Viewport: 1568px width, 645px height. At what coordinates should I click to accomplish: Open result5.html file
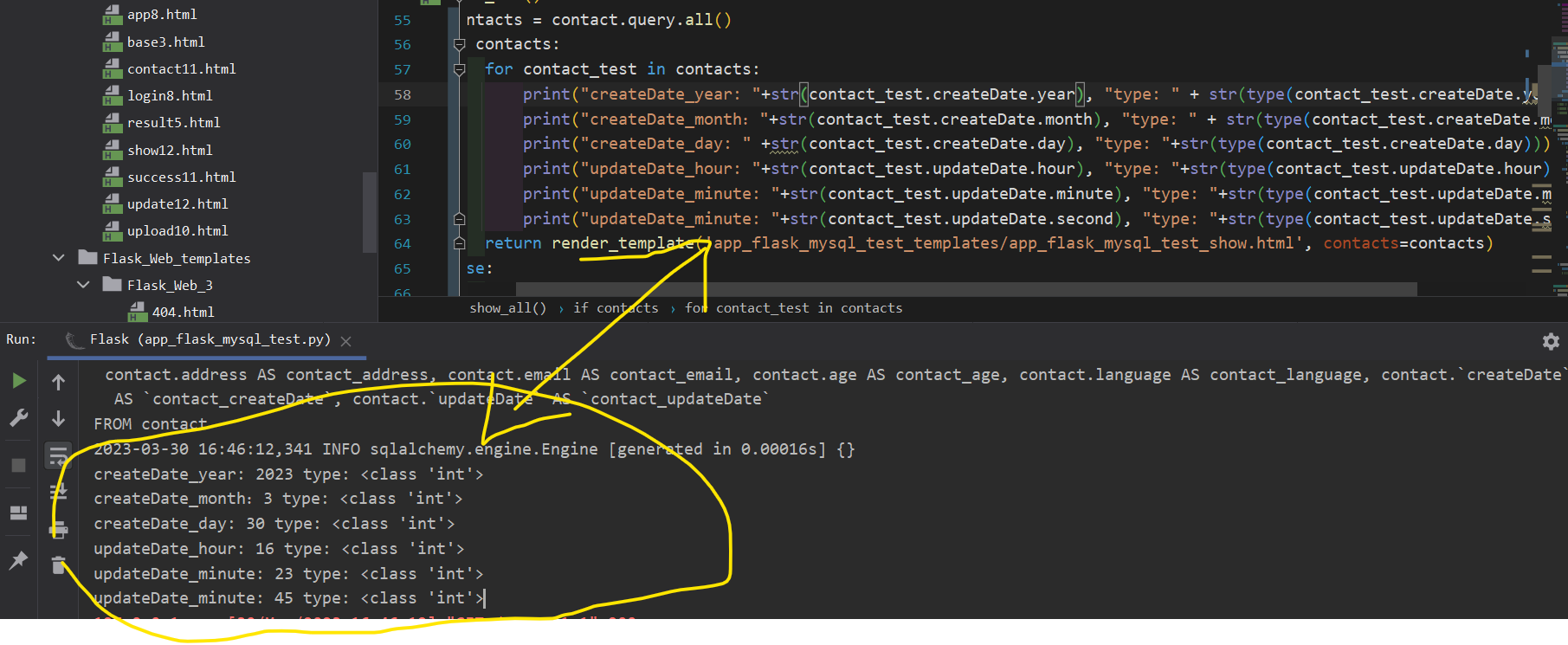(173, 123)
